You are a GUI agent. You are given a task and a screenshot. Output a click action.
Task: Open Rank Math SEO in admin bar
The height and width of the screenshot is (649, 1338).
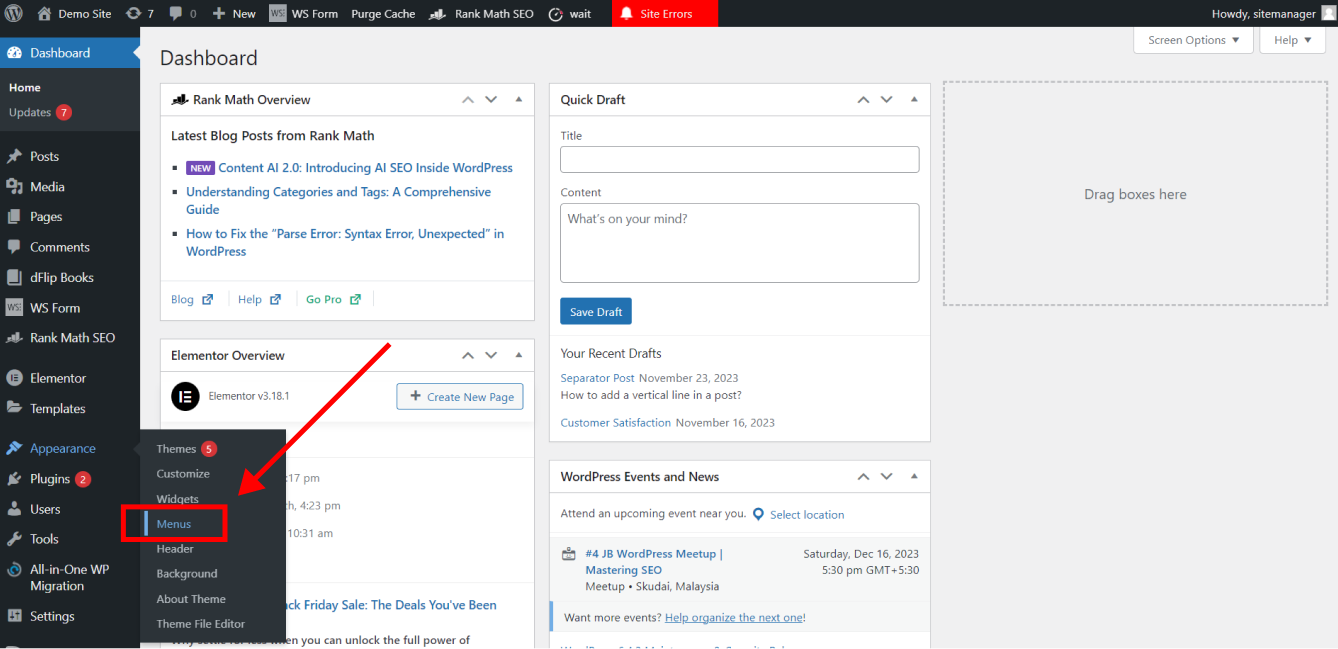click(482, 14)
